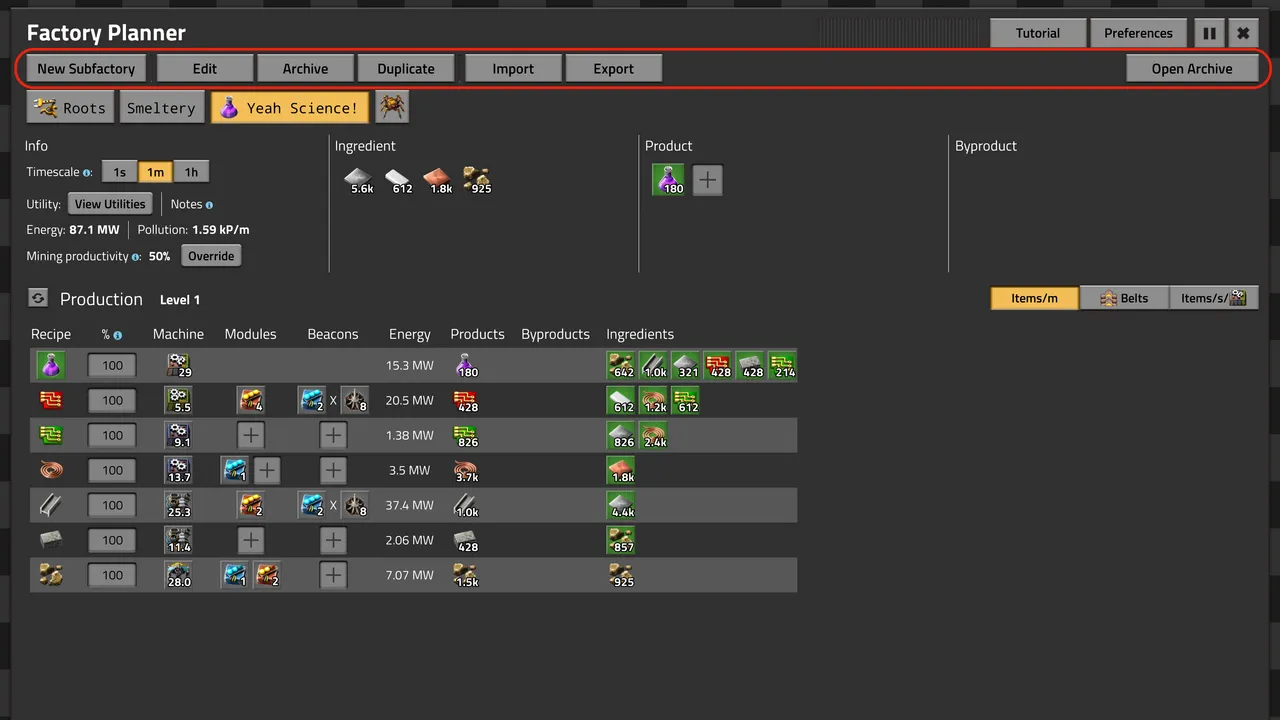Viewport: 1280px width, 720px height.
Task: Click the science pack 180 product icon
Action: (668, 180)
